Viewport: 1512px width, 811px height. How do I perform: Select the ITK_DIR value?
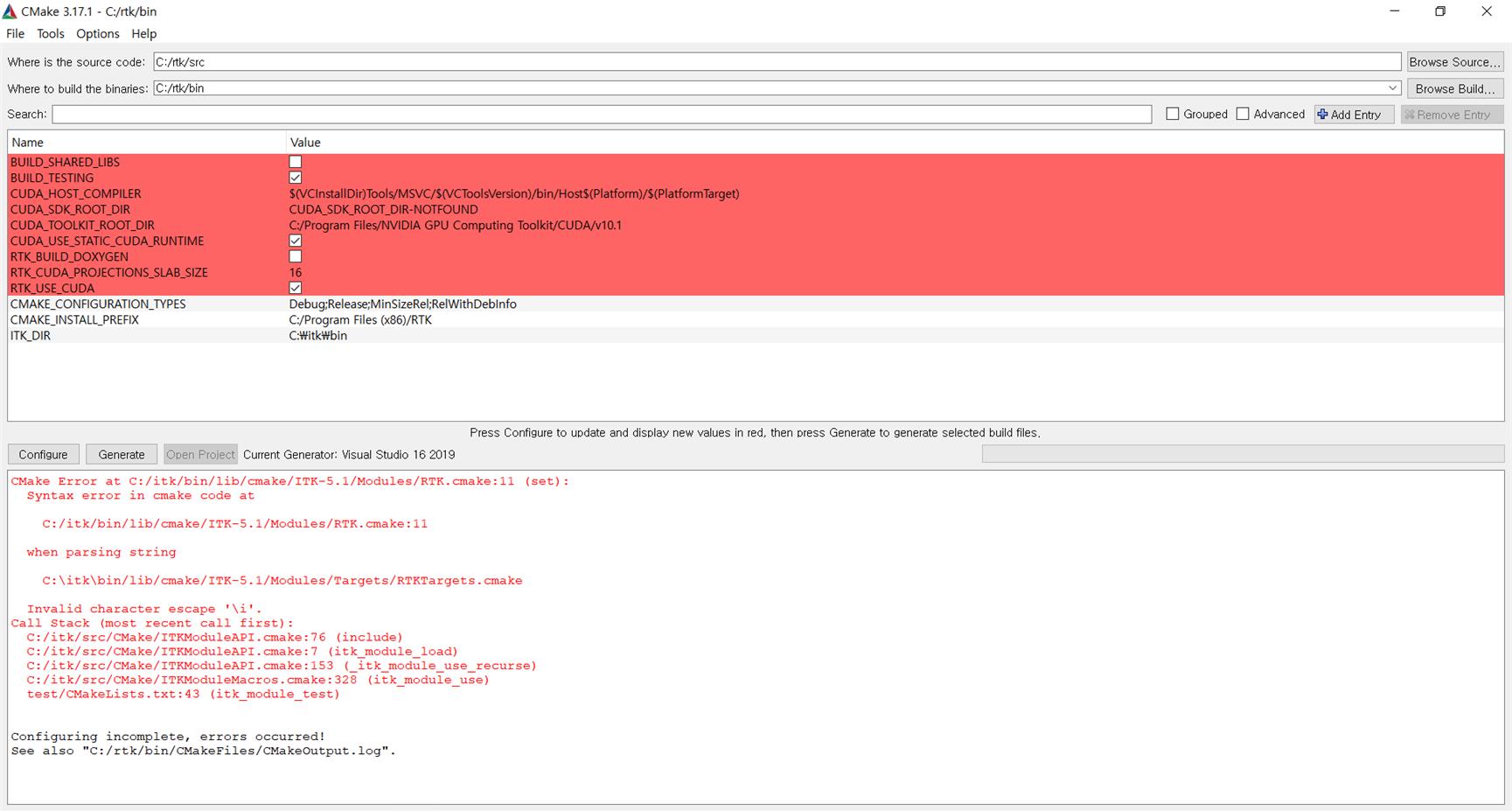(318, 335)
